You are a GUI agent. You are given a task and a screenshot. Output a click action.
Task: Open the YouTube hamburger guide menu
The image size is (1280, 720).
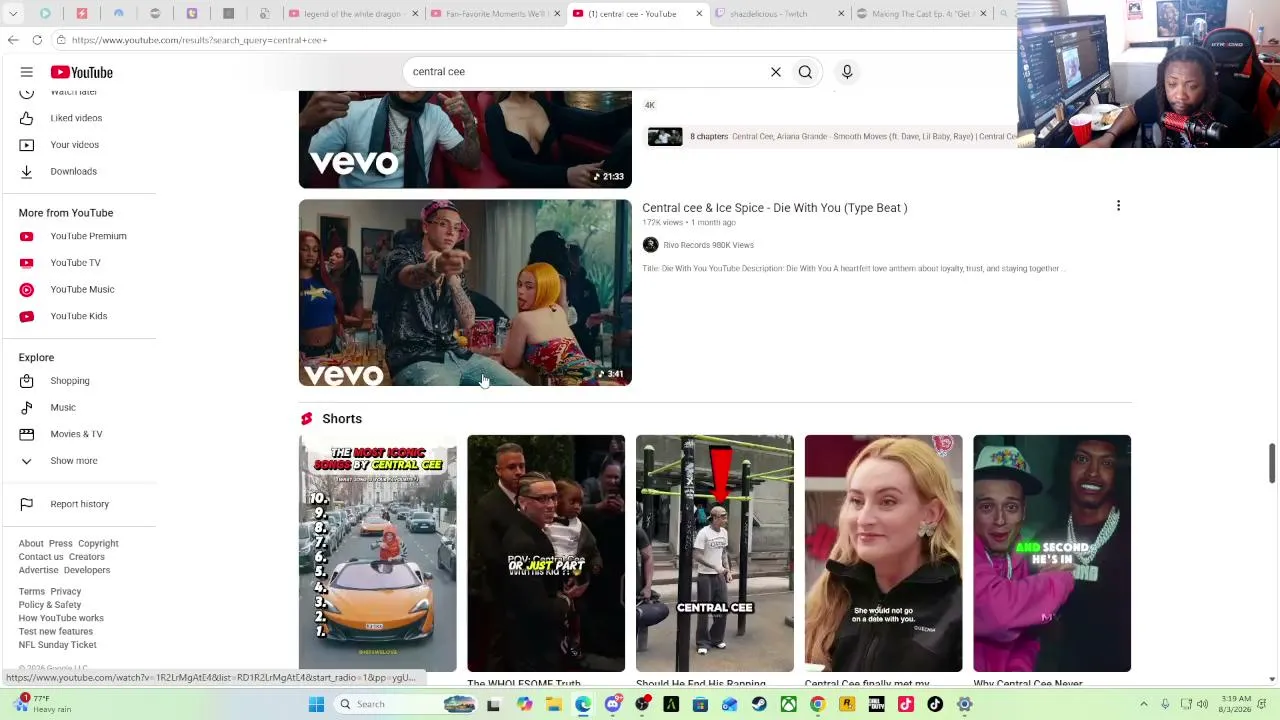[27, 72]
